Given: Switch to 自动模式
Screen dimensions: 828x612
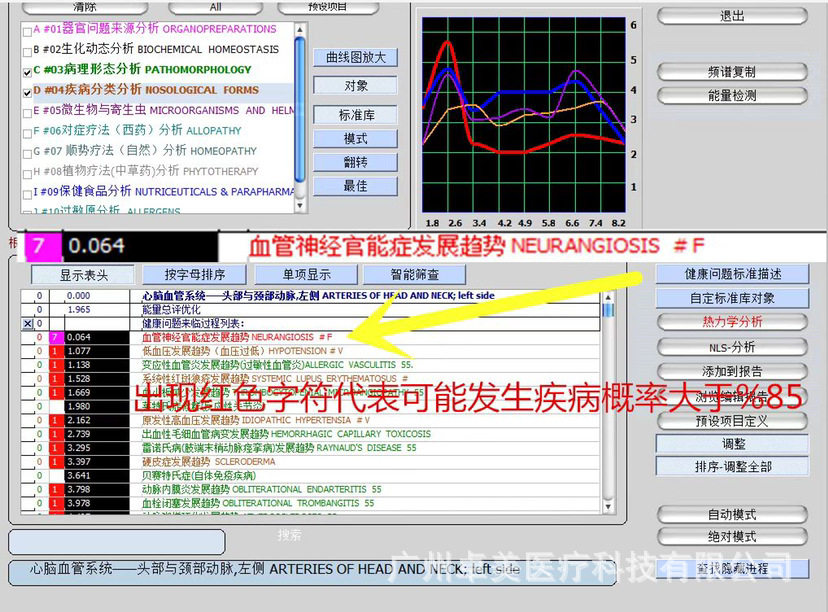Looking at the screenshot, I should [732, 514].
